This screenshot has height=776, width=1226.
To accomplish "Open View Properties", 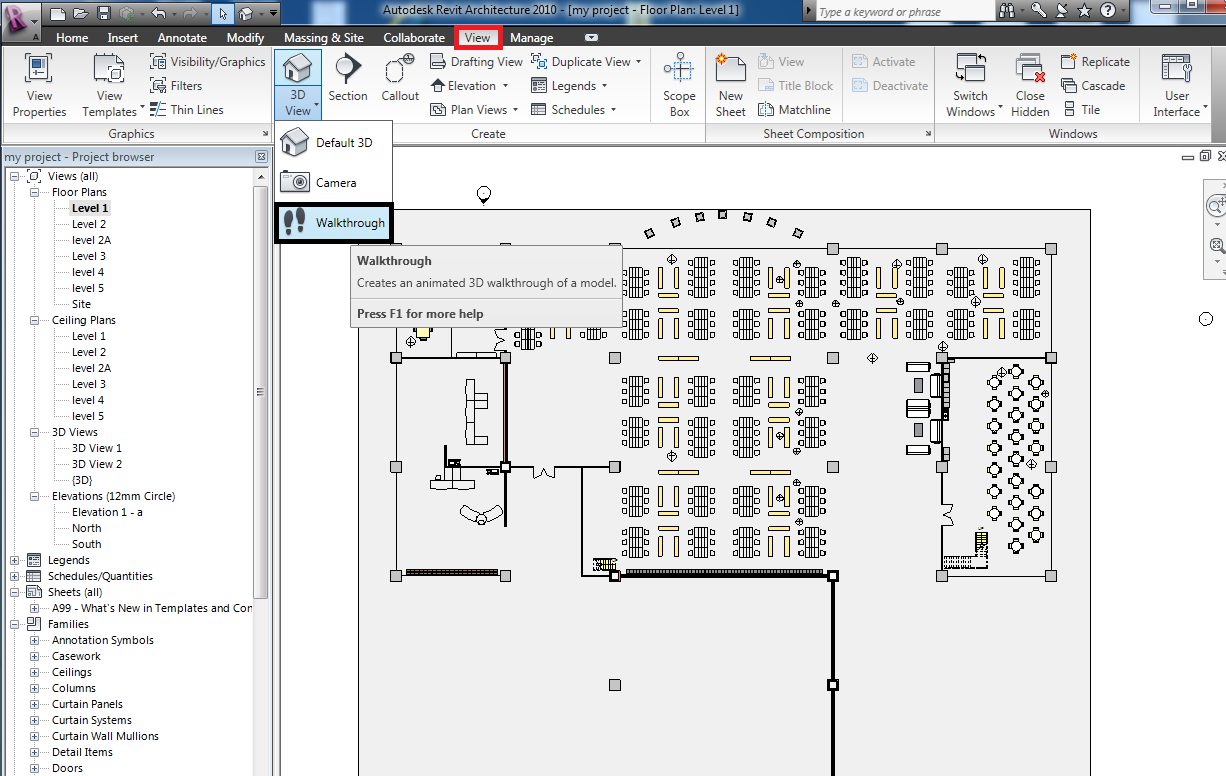I will click(x=40, y=85).
